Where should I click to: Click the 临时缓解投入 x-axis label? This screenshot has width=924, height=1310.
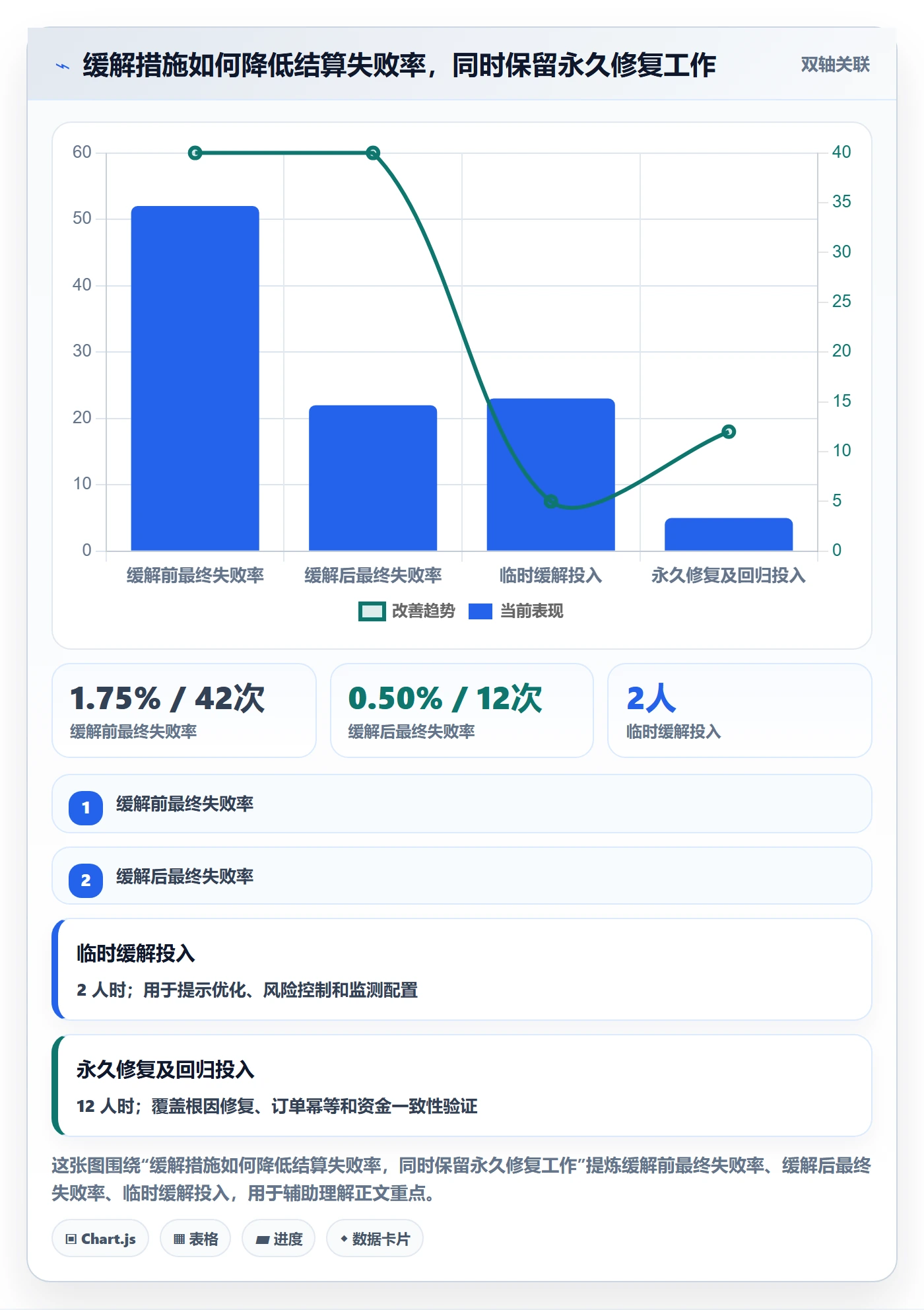[x=551, y=576]
